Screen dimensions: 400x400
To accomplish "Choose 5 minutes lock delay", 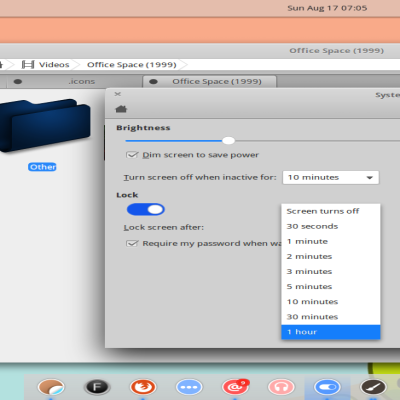I will pos(331,286).
